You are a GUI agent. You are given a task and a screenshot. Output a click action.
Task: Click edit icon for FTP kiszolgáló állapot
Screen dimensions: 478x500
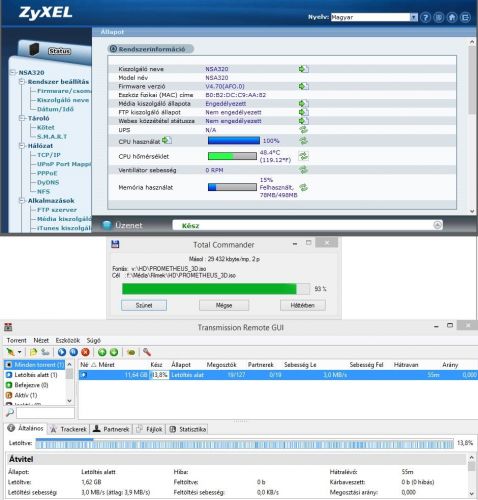coord(303,112)
